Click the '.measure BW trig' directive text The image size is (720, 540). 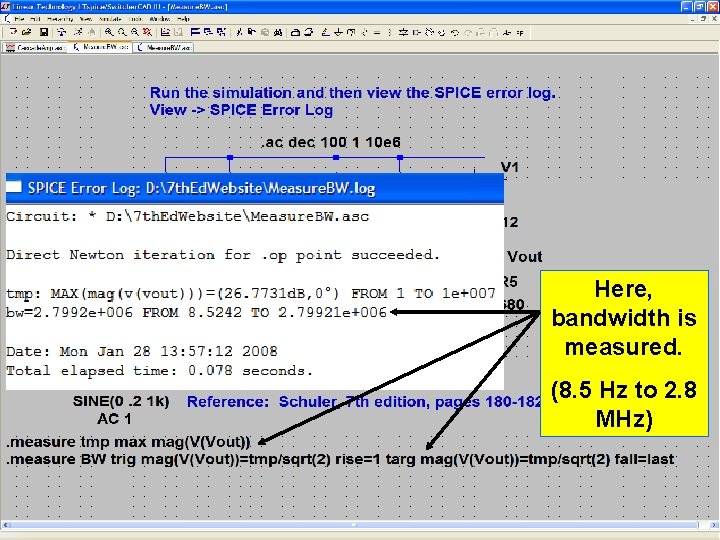coord(340,459)
